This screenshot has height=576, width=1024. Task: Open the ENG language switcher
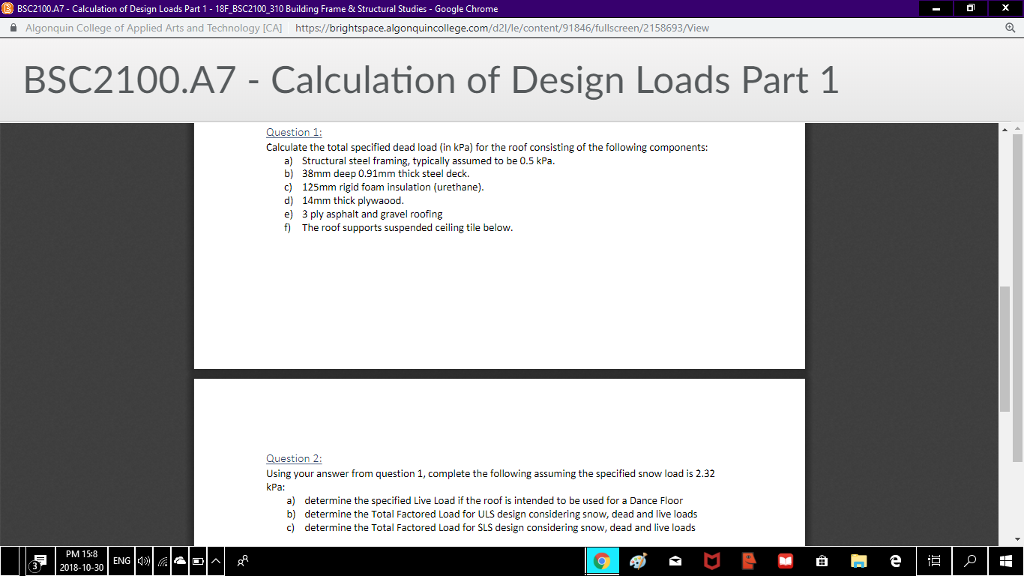point(121,561)
